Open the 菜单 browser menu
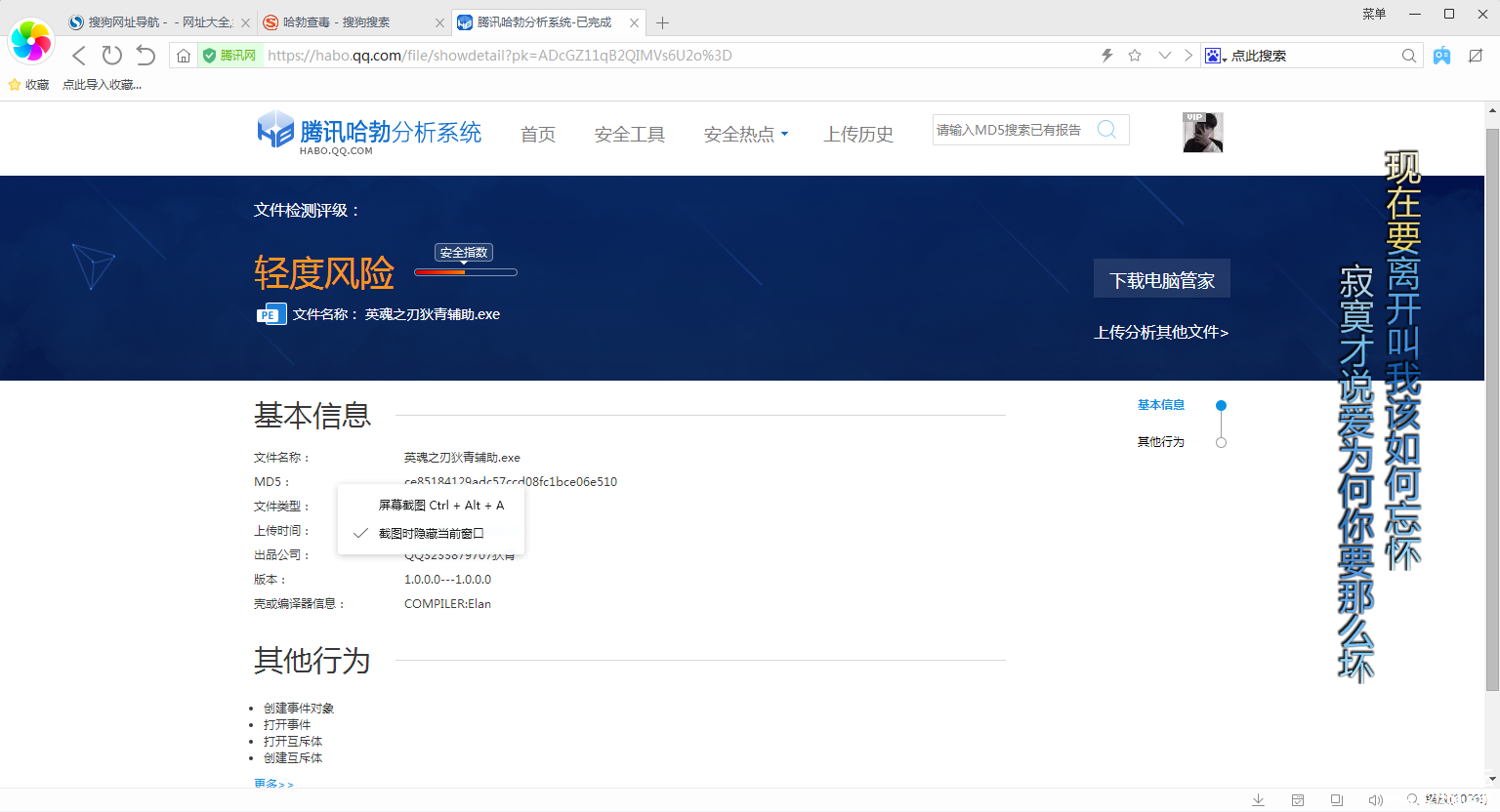 pos(1374,14)
